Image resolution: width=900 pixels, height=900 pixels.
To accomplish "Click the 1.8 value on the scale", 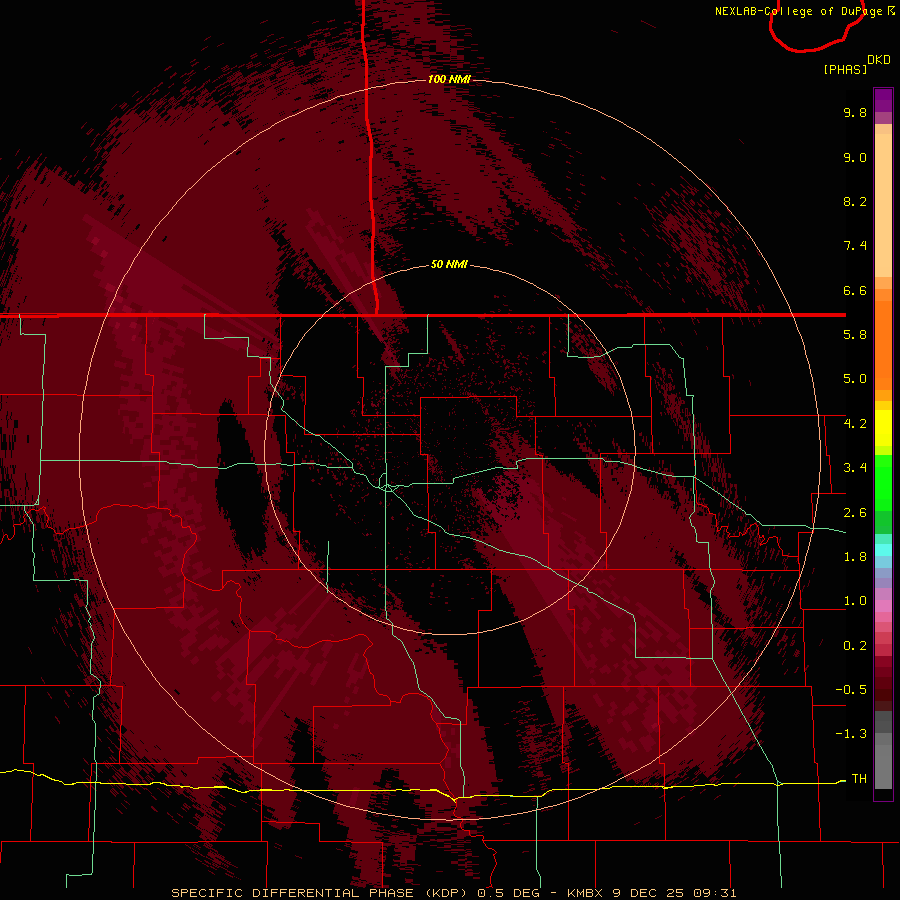I will [855, 557].
